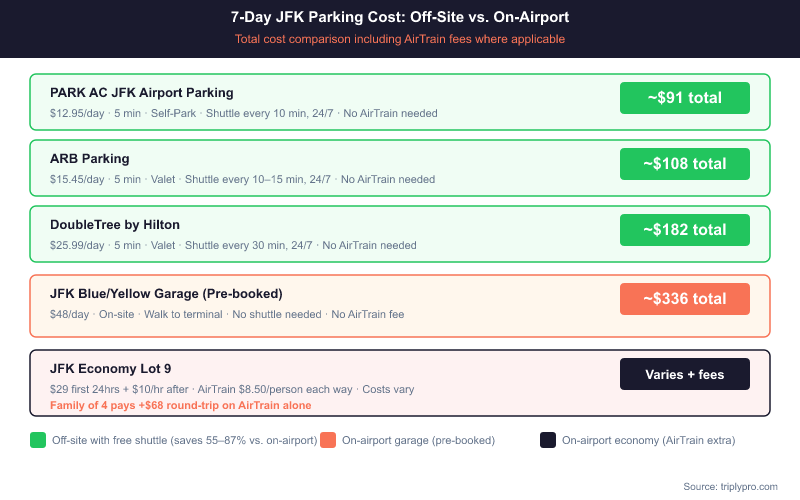The image size is (800, 500).
Task: Click the ~$108 total price badge
Action: point(684,164)
